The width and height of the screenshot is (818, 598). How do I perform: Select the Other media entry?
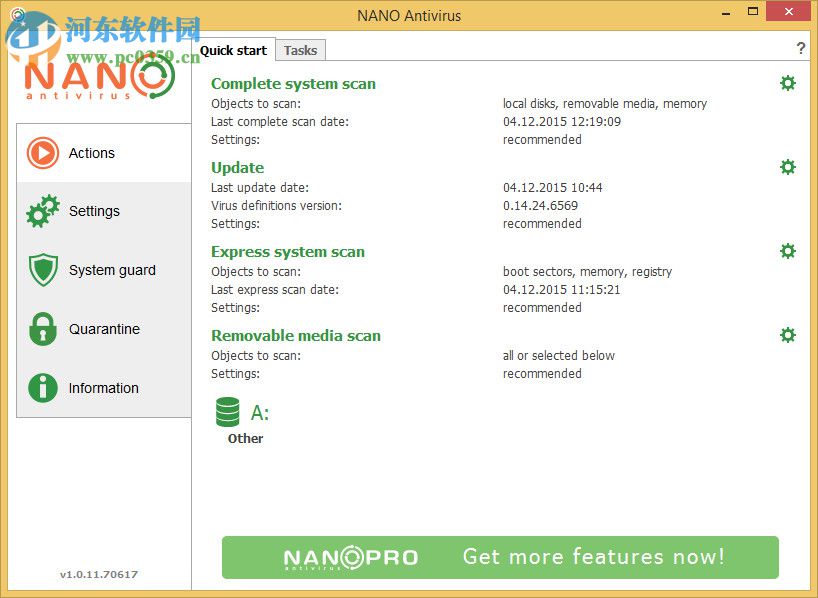pos(245,438)
